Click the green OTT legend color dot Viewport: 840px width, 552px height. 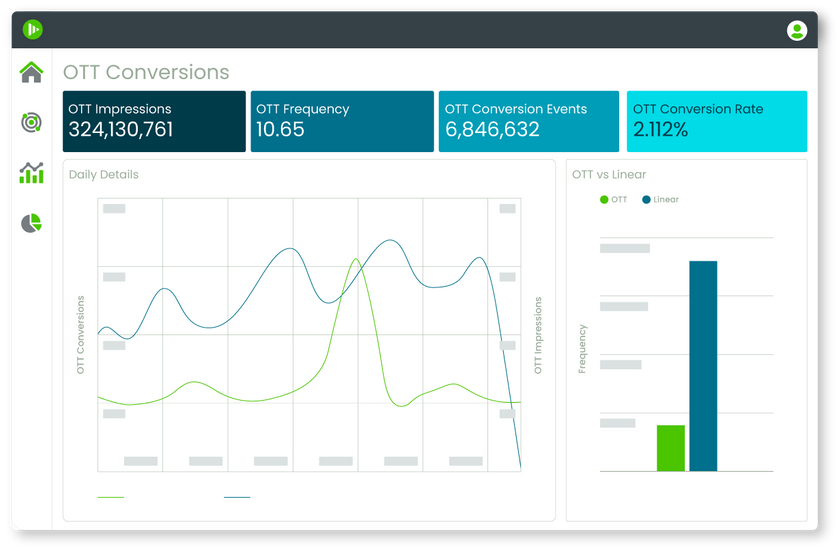coord(604,200)
